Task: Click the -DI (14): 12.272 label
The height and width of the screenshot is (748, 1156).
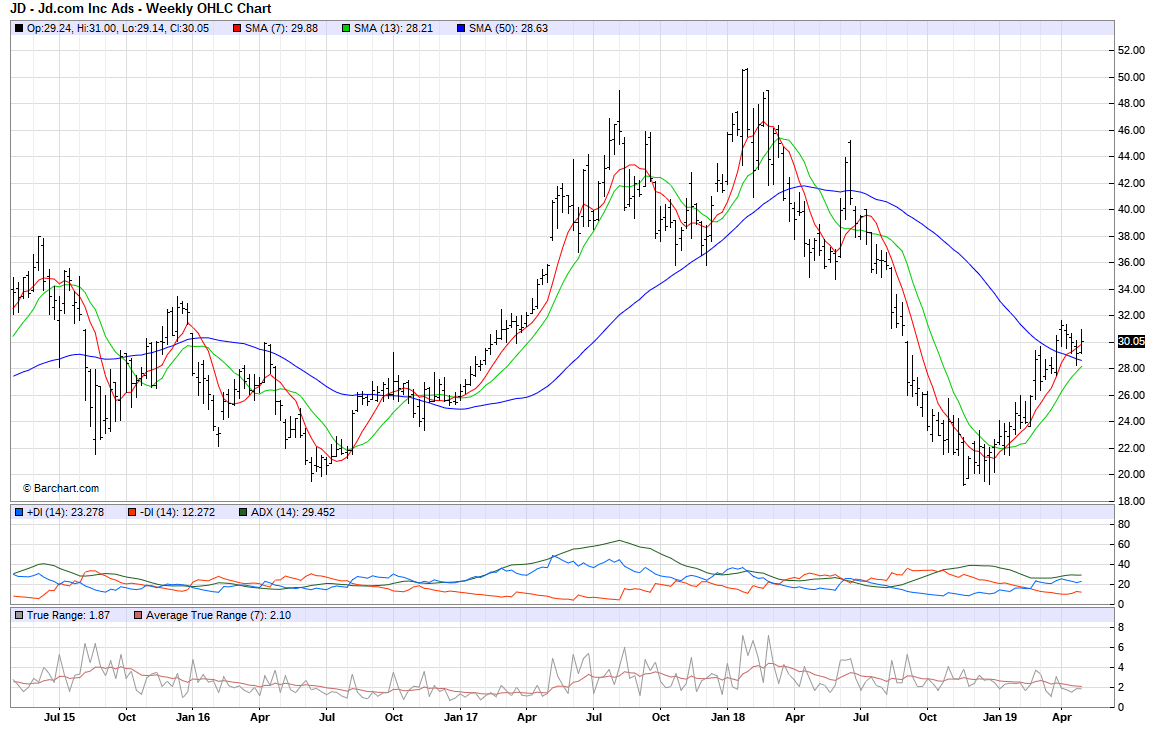Action: [178, 512]
